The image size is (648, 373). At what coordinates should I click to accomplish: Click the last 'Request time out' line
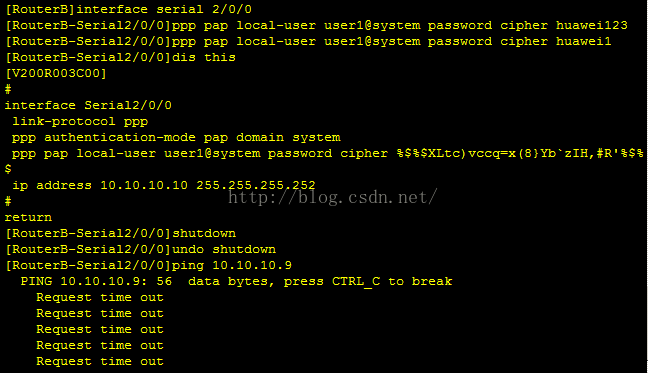[100, 361]
